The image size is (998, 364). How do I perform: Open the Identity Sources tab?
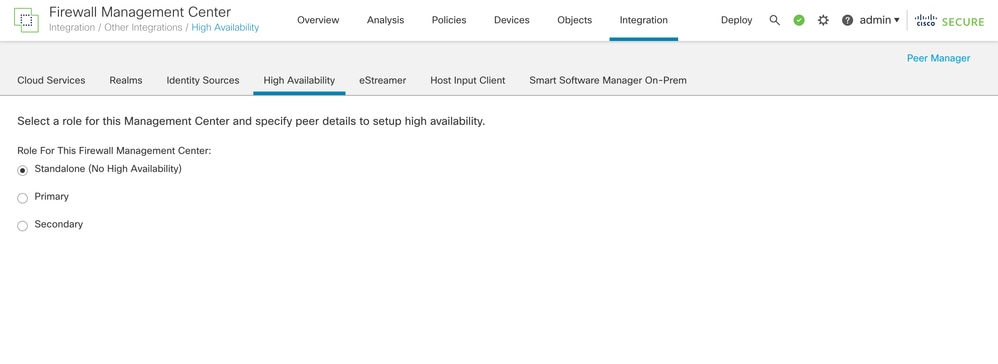(x=202, y=81)
